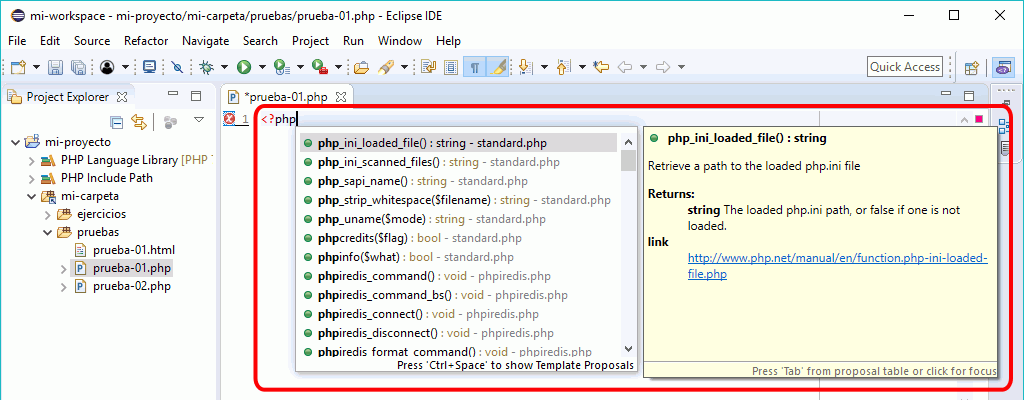Open the Project menu

(310, 41)
